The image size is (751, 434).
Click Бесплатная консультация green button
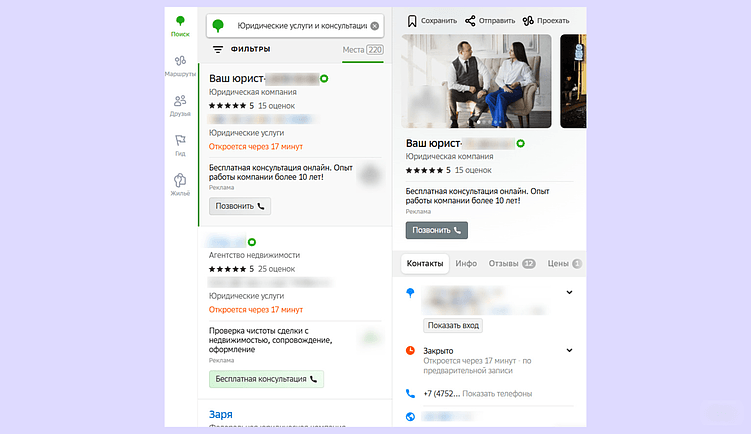pos(266,379)
